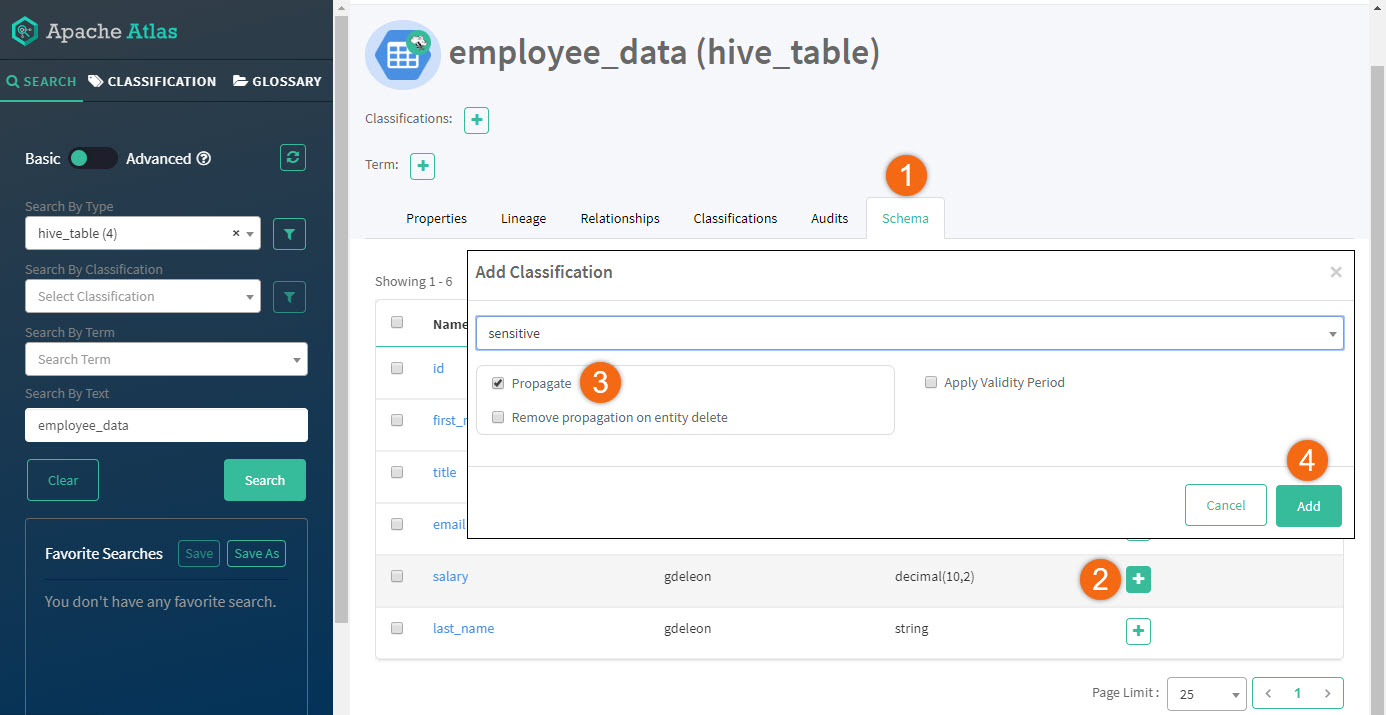This screenshot has width=1386, height=715.
Task: Switch to the Lineage tab
Action: 523,218
